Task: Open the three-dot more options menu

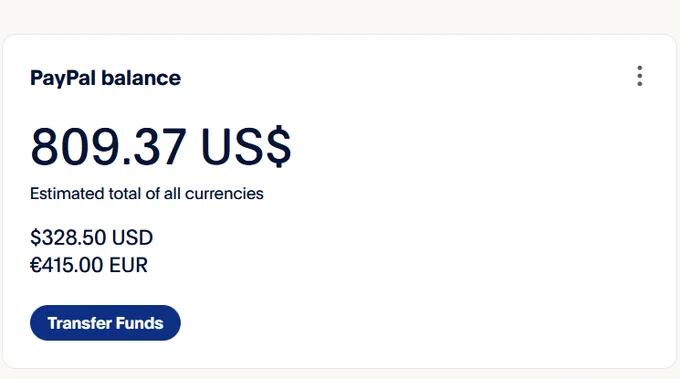Action: 640,76
